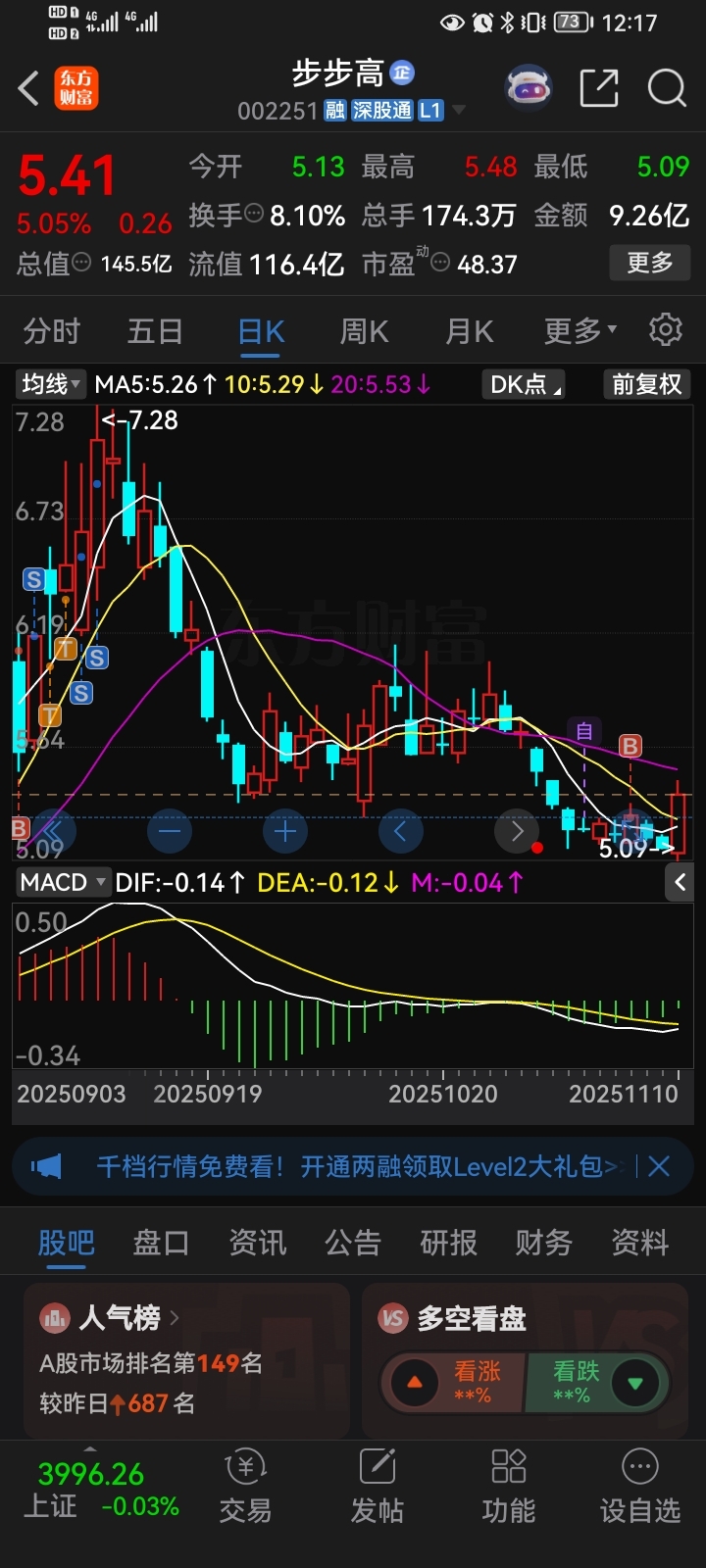The image size is (706, 1568).
Task: Tap A股市场排名第149名 text
Action: click(x=151, y=1362)
